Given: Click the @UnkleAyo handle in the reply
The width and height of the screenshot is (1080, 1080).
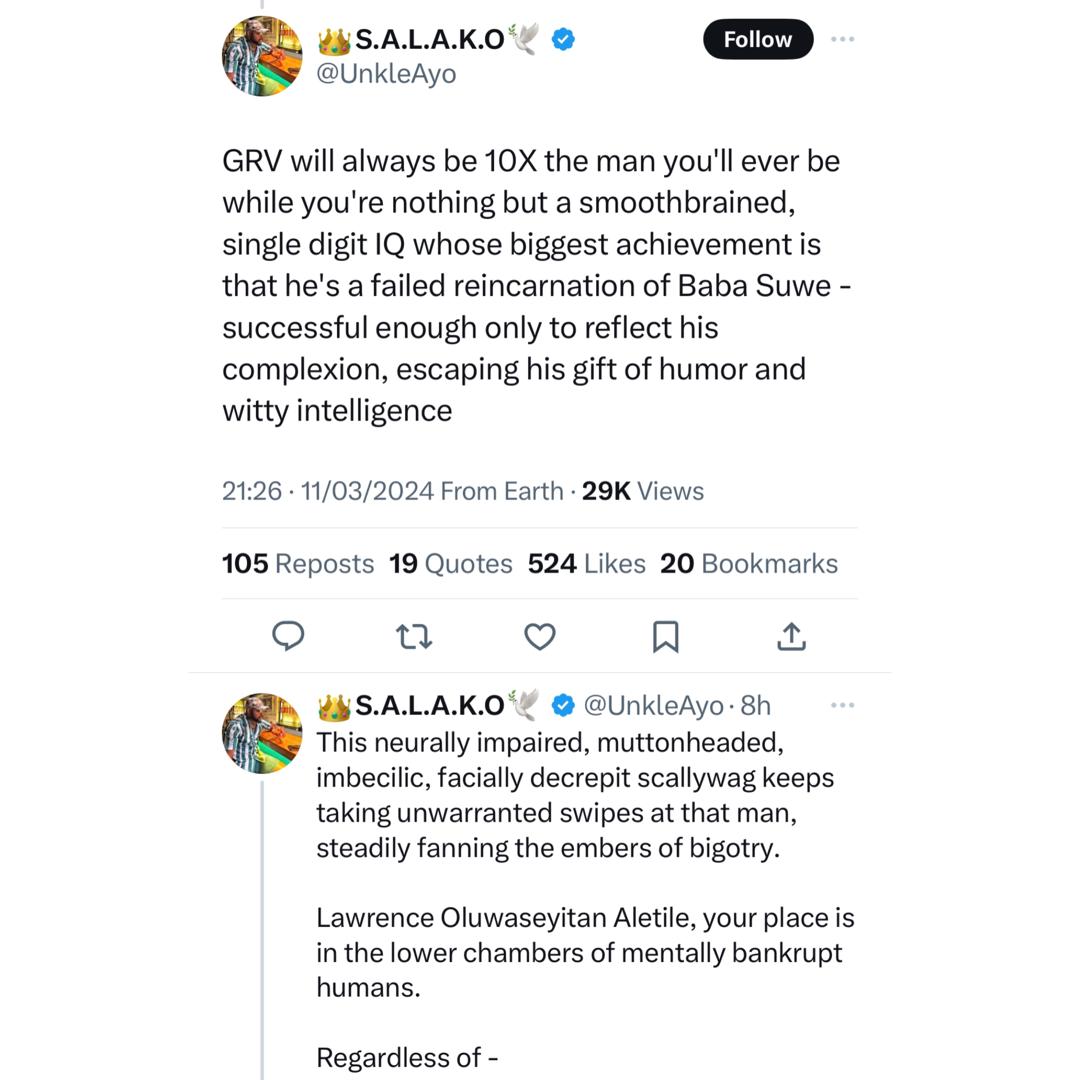Looking at the screenshot, I should tap(653, 705).
